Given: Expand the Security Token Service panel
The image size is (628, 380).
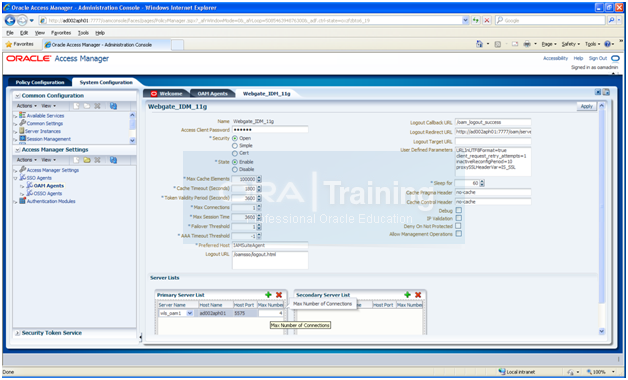Looking at the screenshot, I should pyautogui.click(x=17, y=333).
